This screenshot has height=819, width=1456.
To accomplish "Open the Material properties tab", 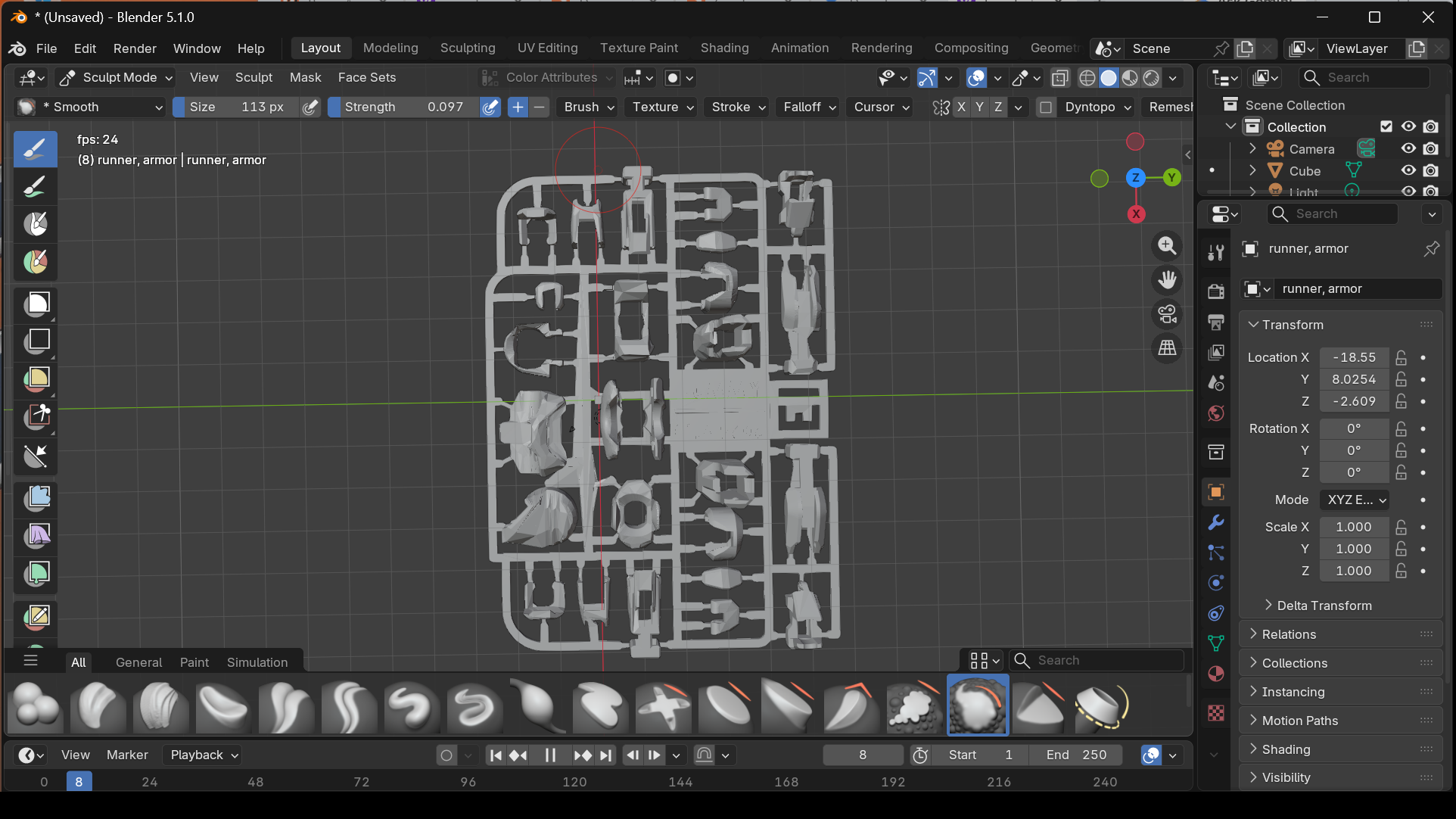I will click(1216, 674).
